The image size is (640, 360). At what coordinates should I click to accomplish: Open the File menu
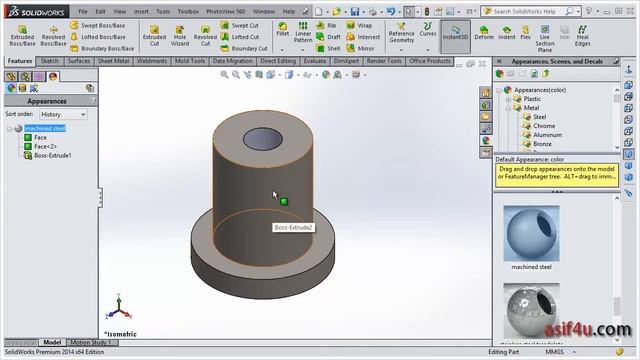point(83,11)
